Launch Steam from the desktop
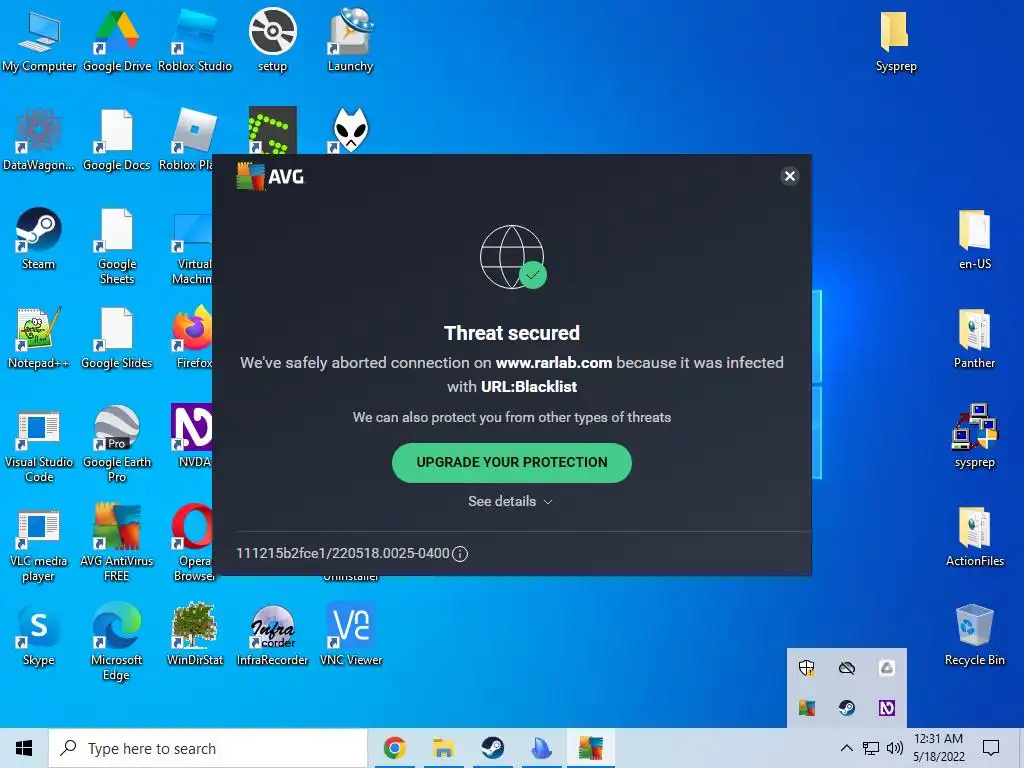The width and height of the screenshot is (1024, 768). [x=39, y=239]
